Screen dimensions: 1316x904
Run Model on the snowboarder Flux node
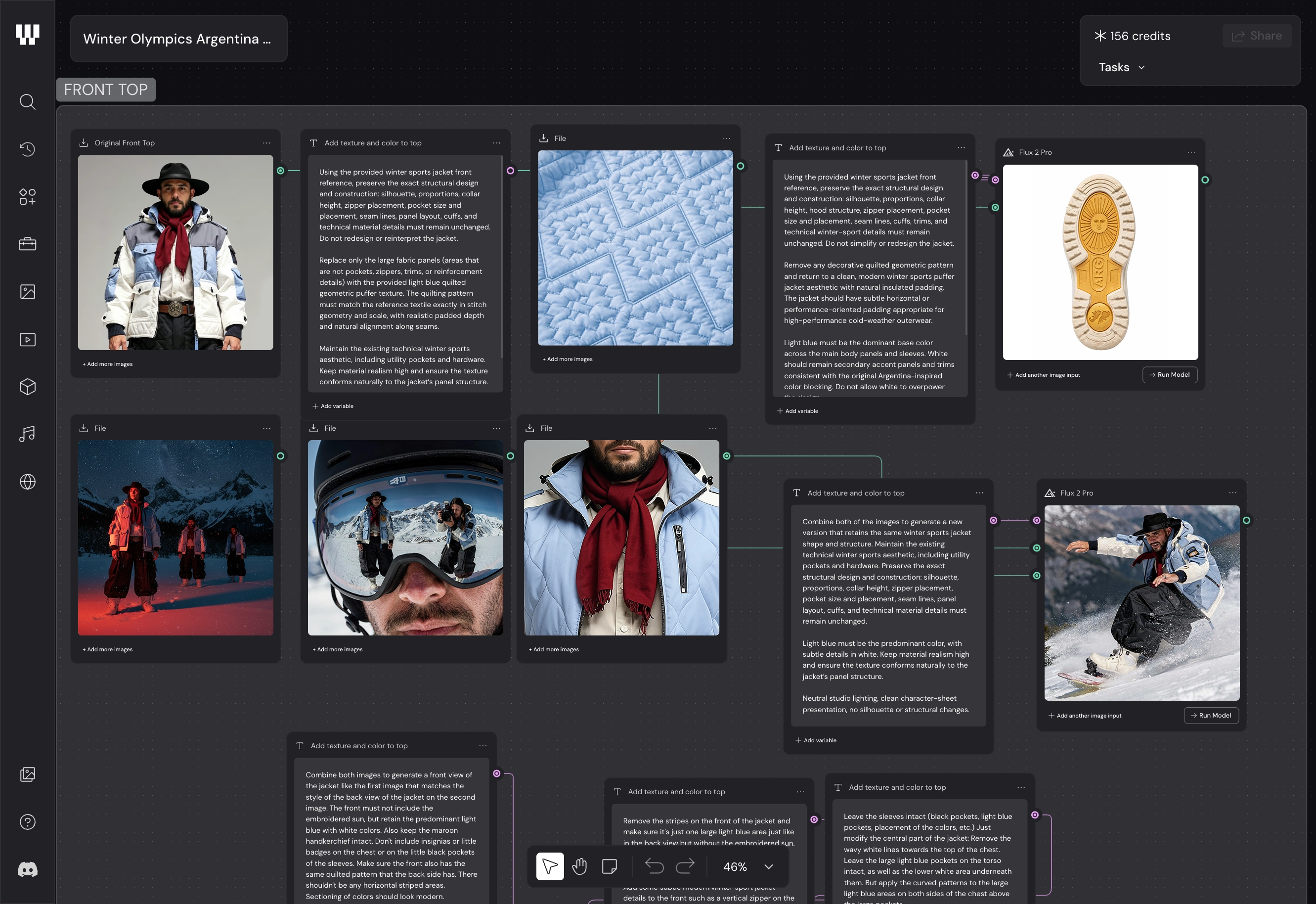click(x=1211, y=716)
